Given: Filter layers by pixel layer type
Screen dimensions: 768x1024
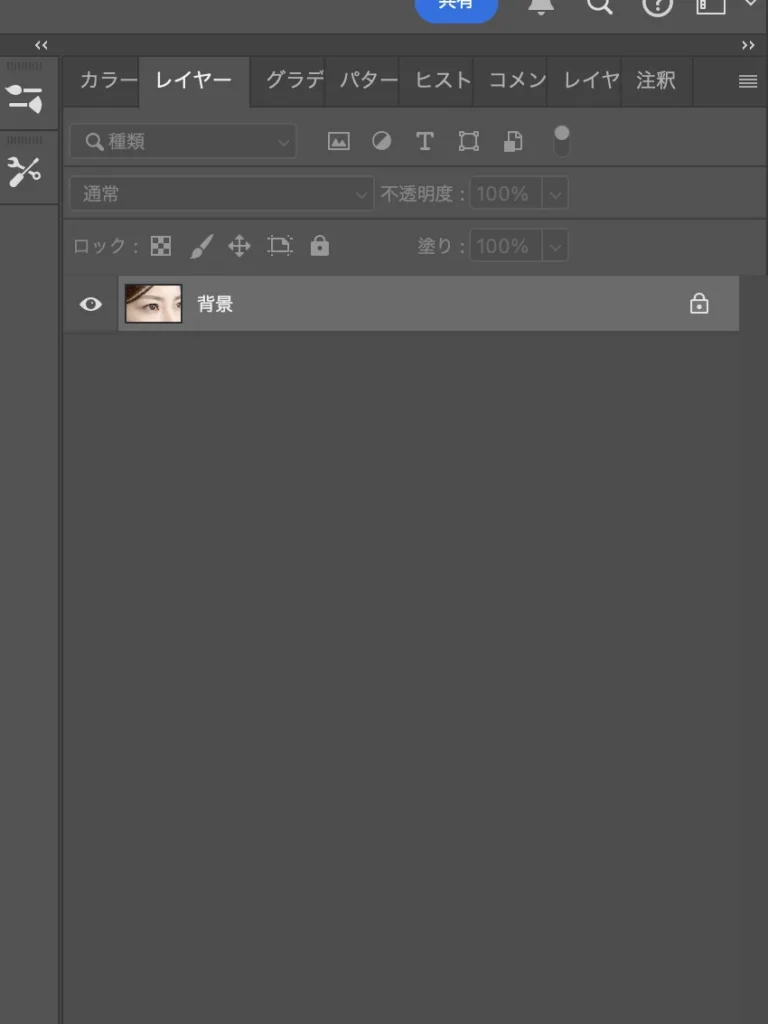Looking at the screenshot, I should pyautogui.click(x=339, y=142).
